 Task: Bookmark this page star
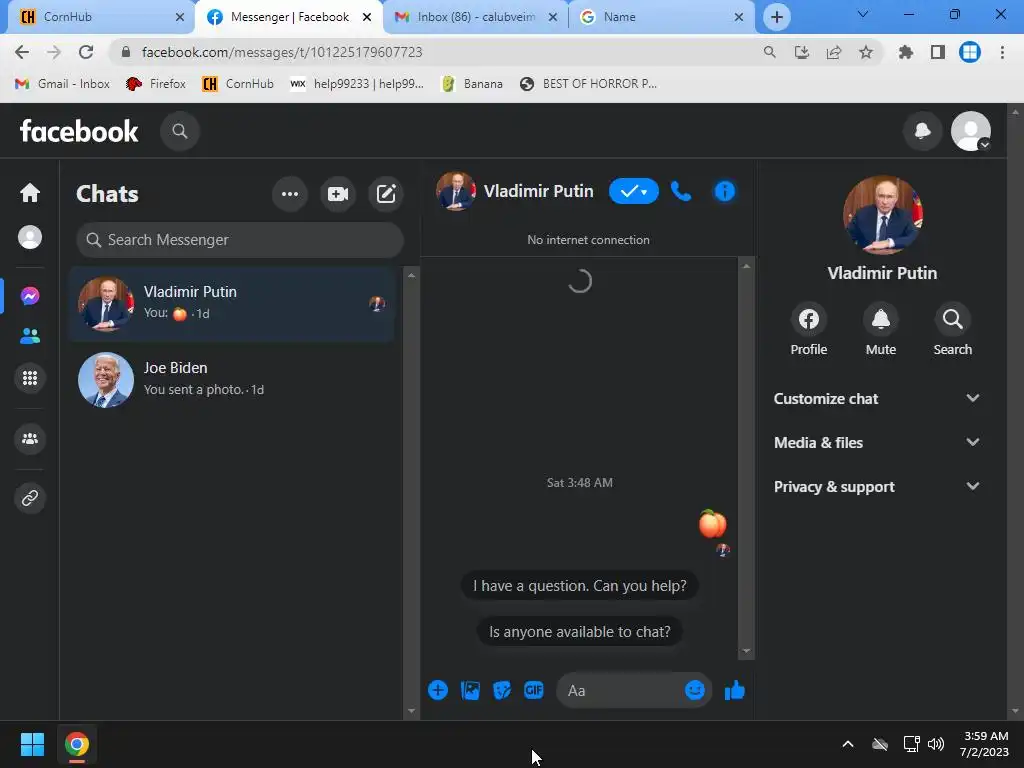pos(865,52)
